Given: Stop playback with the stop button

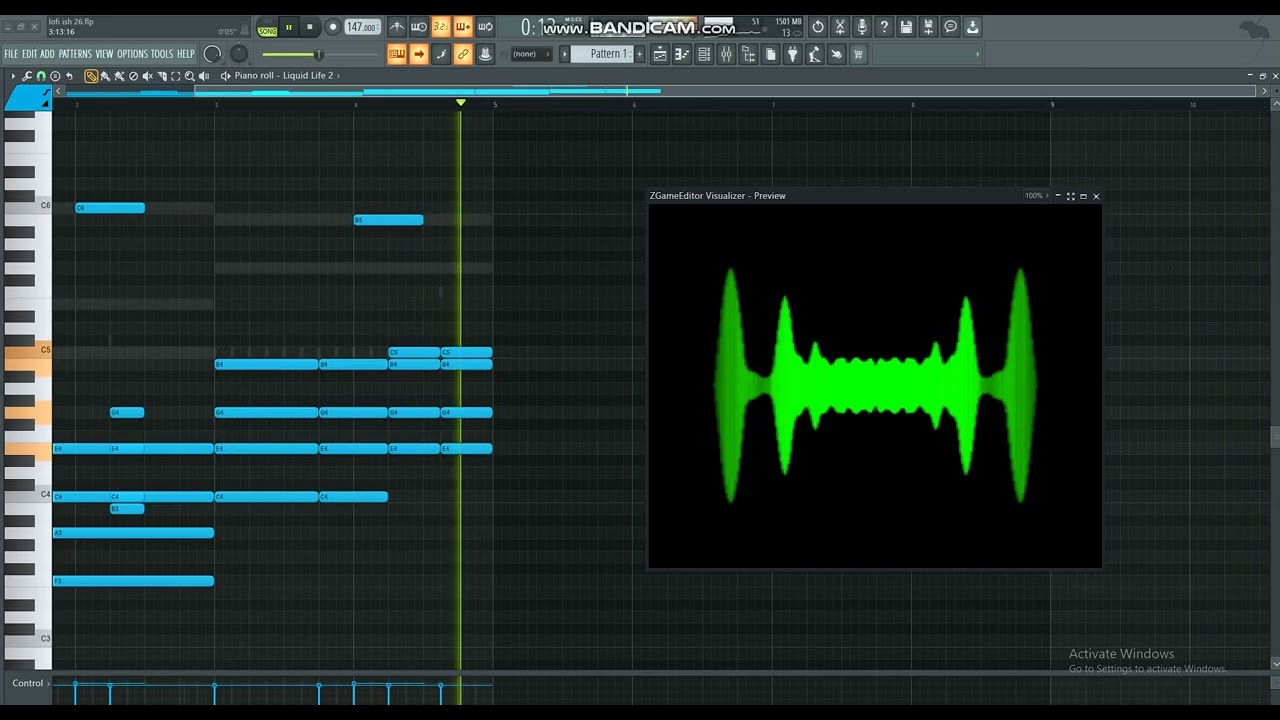Looking at the screenshot, I should coord(309,27).
